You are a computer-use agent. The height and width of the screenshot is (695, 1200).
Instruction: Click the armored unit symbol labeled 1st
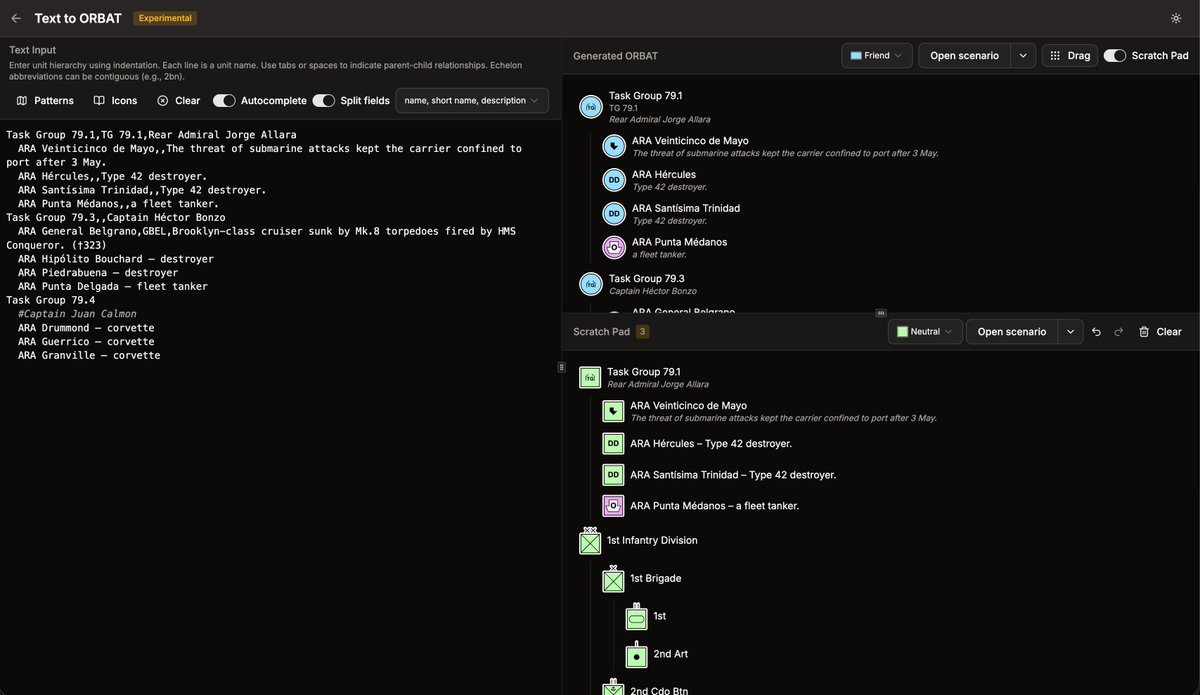click(x=637, y=617)
